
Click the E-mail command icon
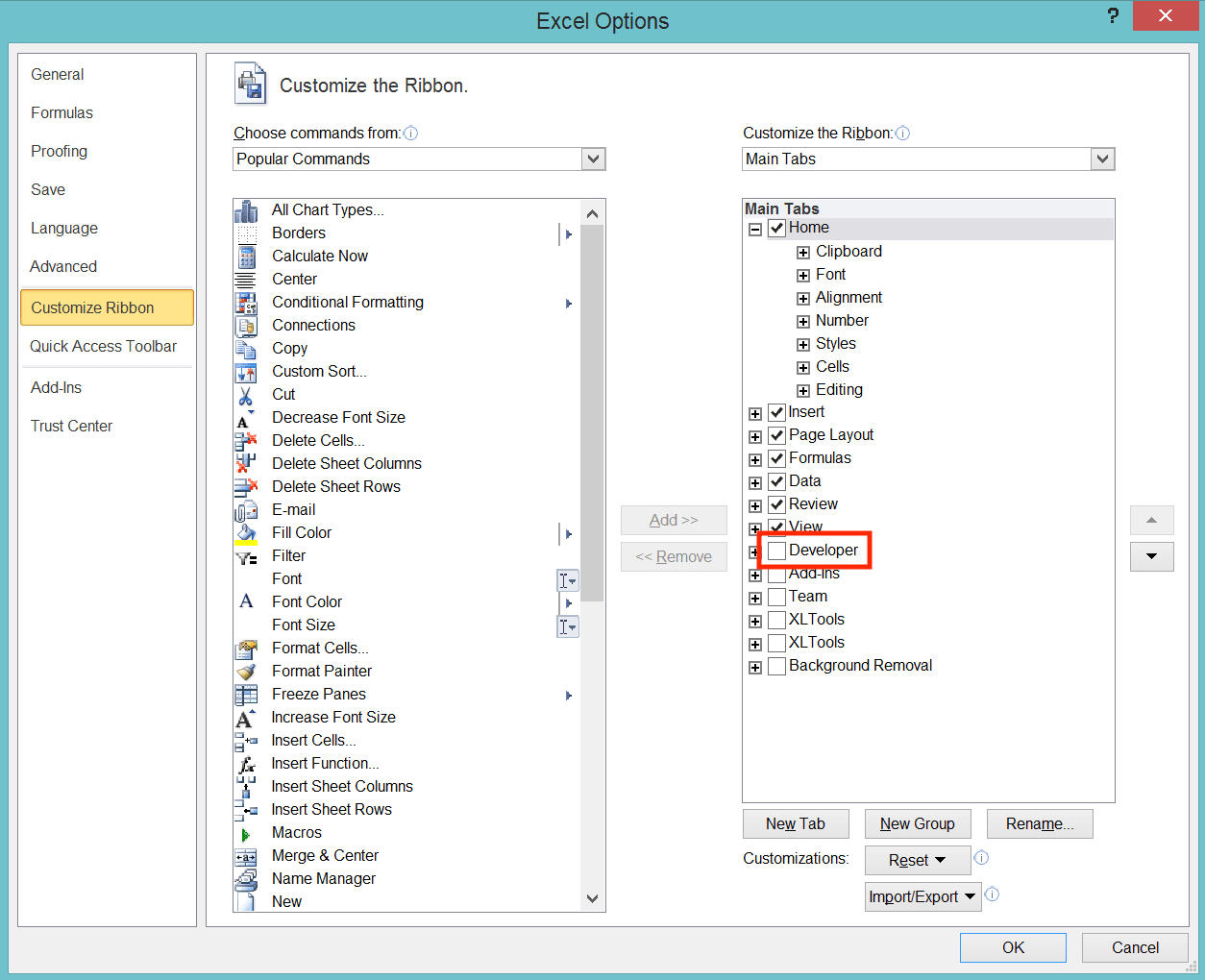(x=246, y=510)
